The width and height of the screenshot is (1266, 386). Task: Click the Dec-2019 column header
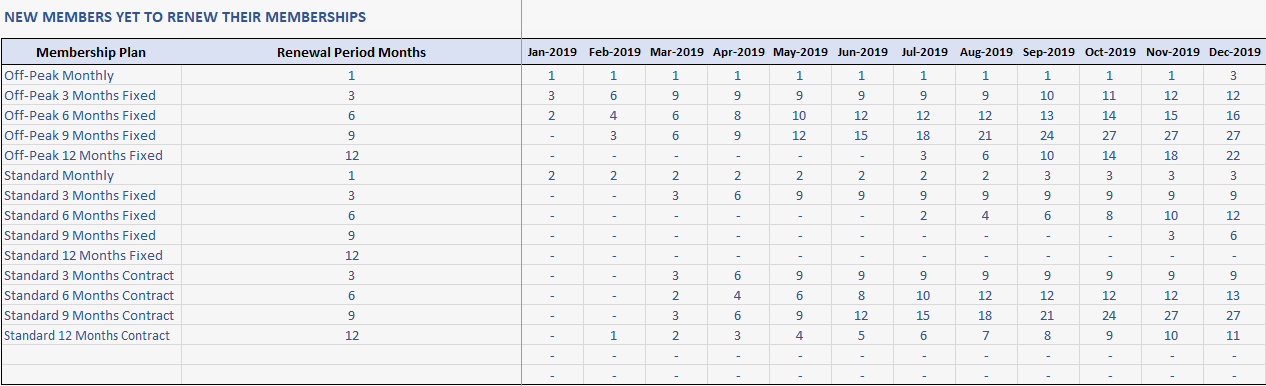[1234, 52]
